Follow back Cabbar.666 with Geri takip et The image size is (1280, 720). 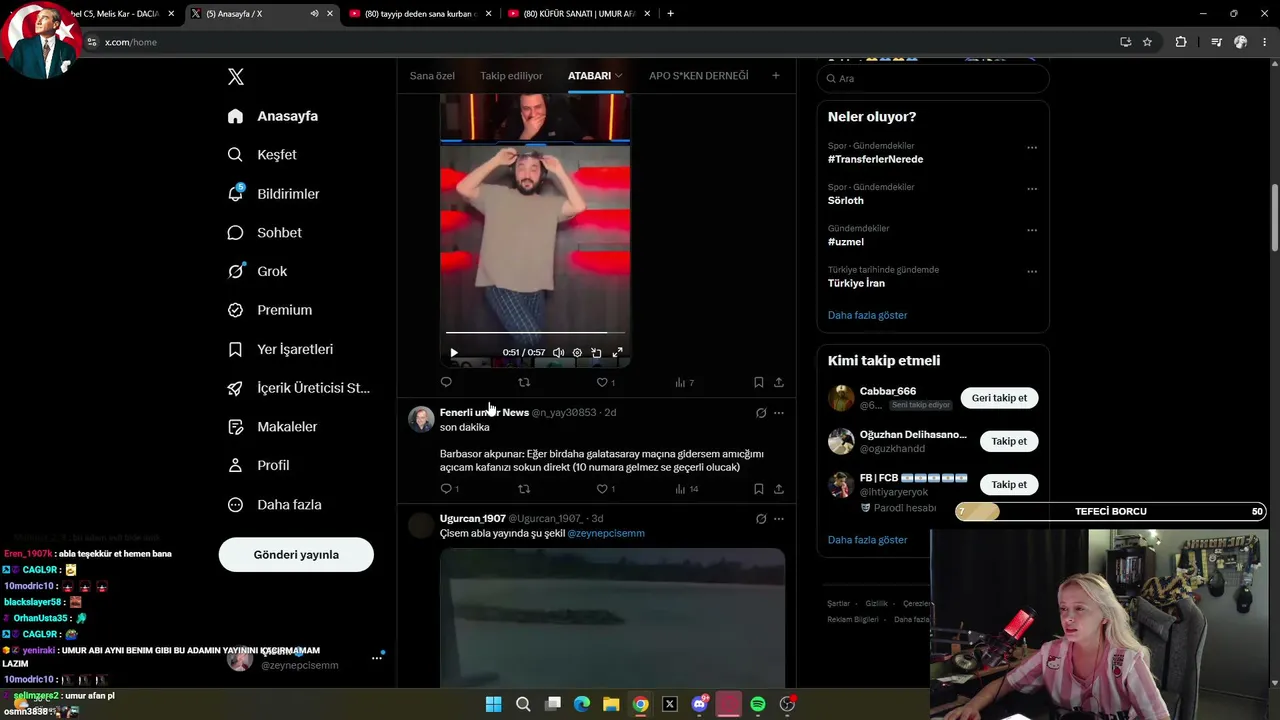coord(999,398)
